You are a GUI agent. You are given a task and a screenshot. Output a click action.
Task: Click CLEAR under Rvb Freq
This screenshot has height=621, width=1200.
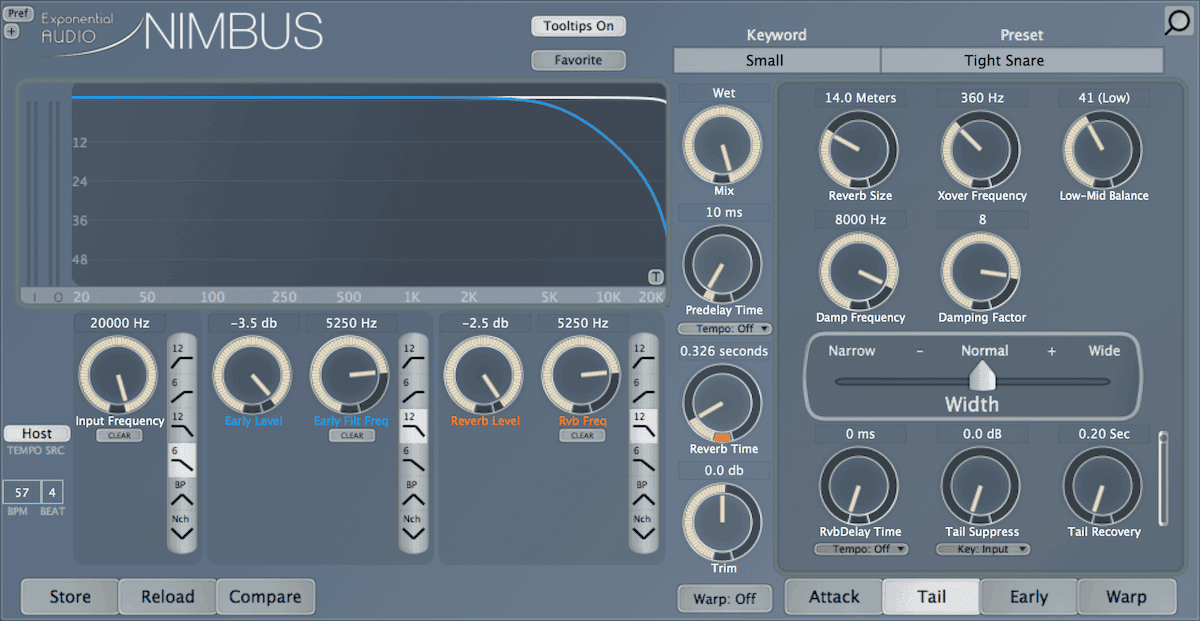tap(583, 436)
